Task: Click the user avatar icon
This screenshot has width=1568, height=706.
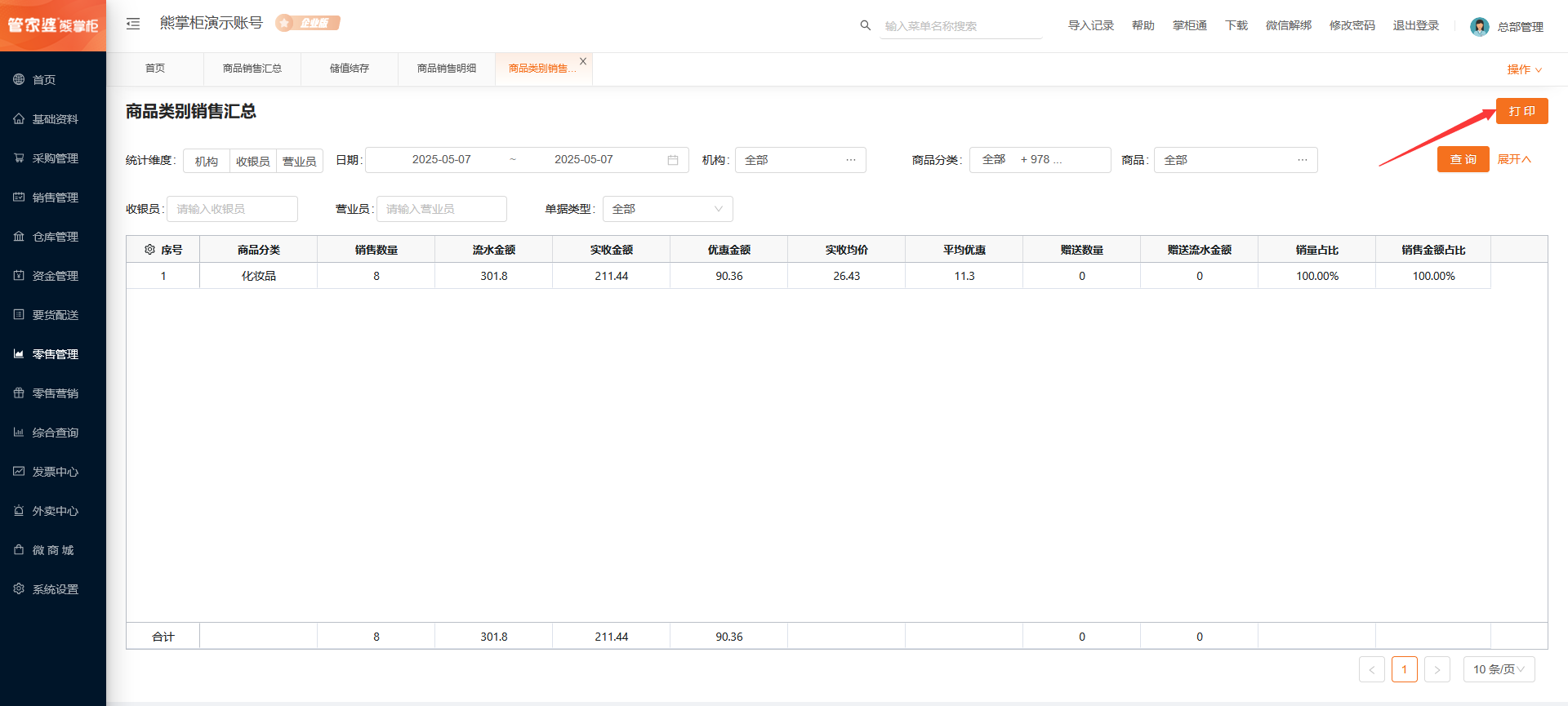Action: point(1479,27)
